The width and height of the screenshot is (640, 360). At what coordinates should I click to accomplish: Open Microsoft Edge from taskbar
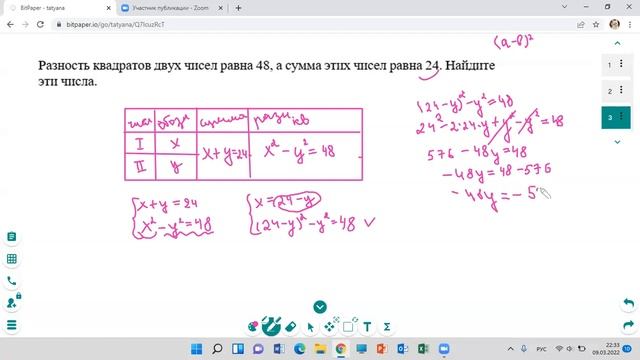300,349
